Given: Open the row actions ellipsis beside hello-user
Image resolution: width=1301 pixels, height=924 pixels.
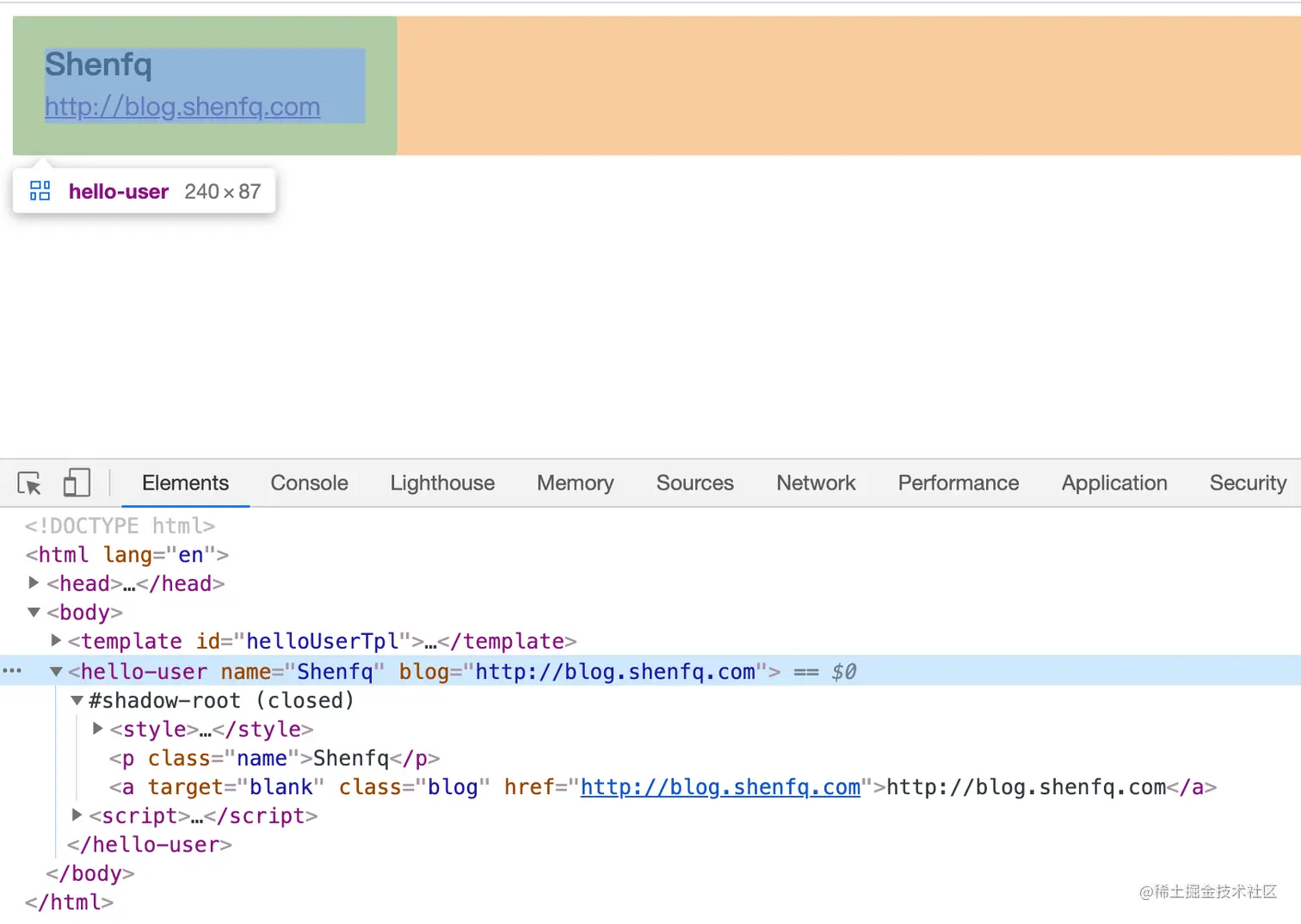Looking at the screenshot, I should 12,670.
